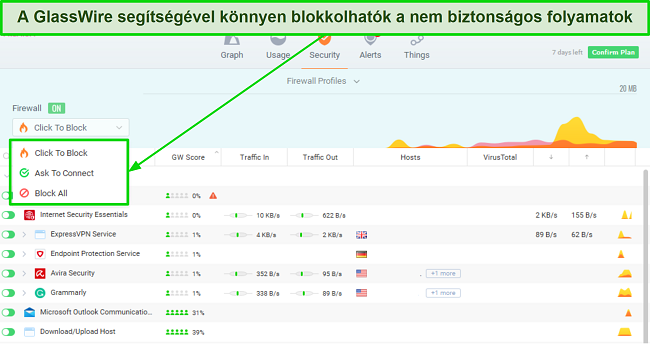Sort by download arrow column

click(x=551, y=157)
